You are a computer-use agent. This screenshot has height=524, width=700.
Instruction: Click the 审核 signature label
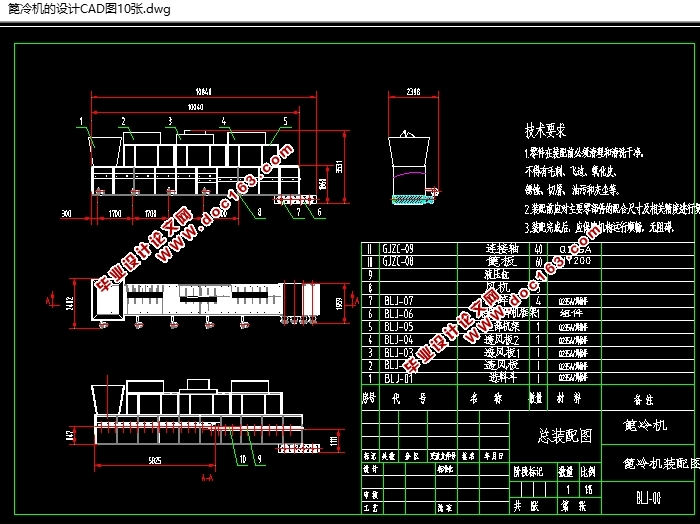coord(371,495)
